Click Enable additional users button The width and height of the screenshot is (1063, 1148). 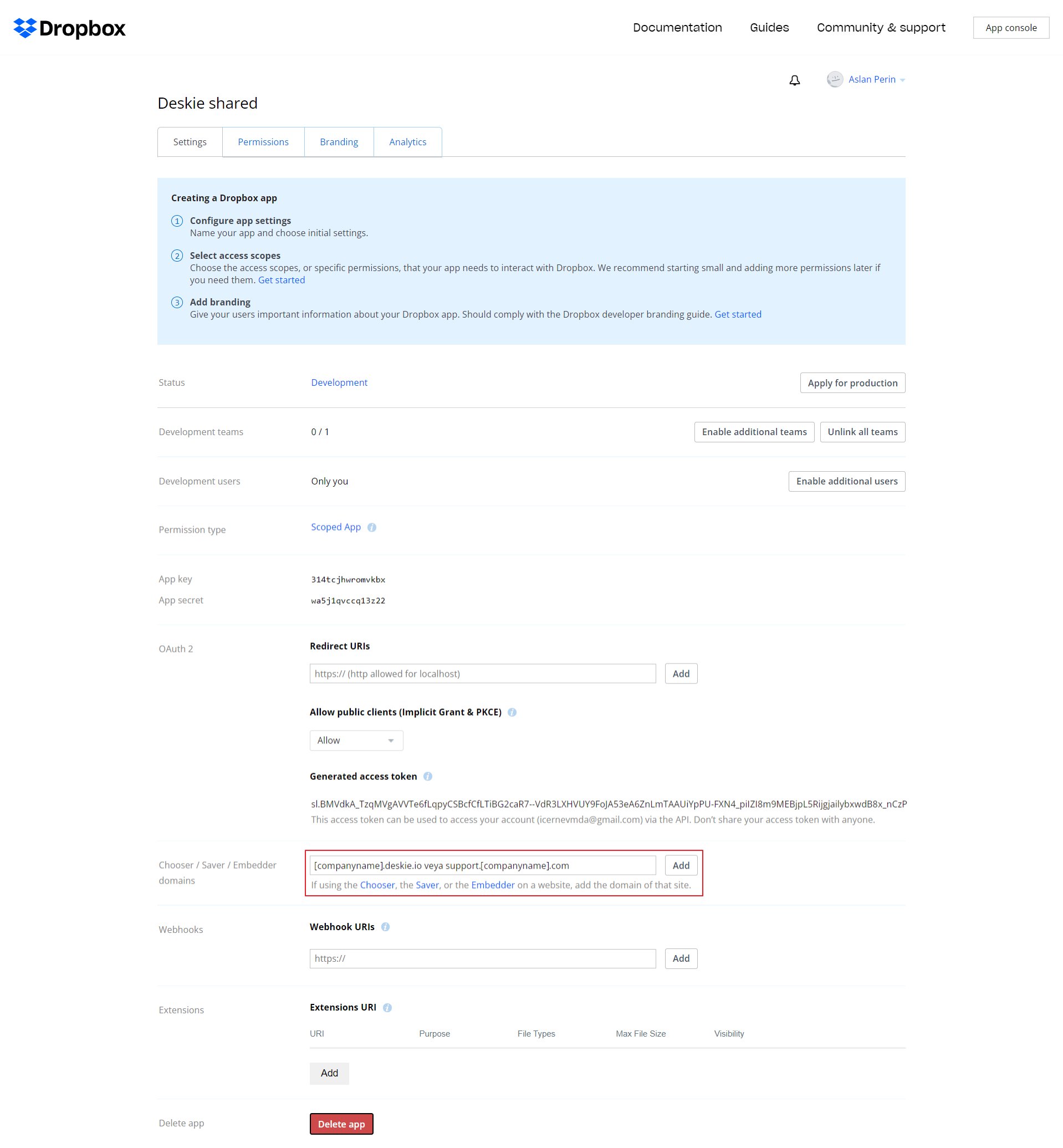point(847,482)
